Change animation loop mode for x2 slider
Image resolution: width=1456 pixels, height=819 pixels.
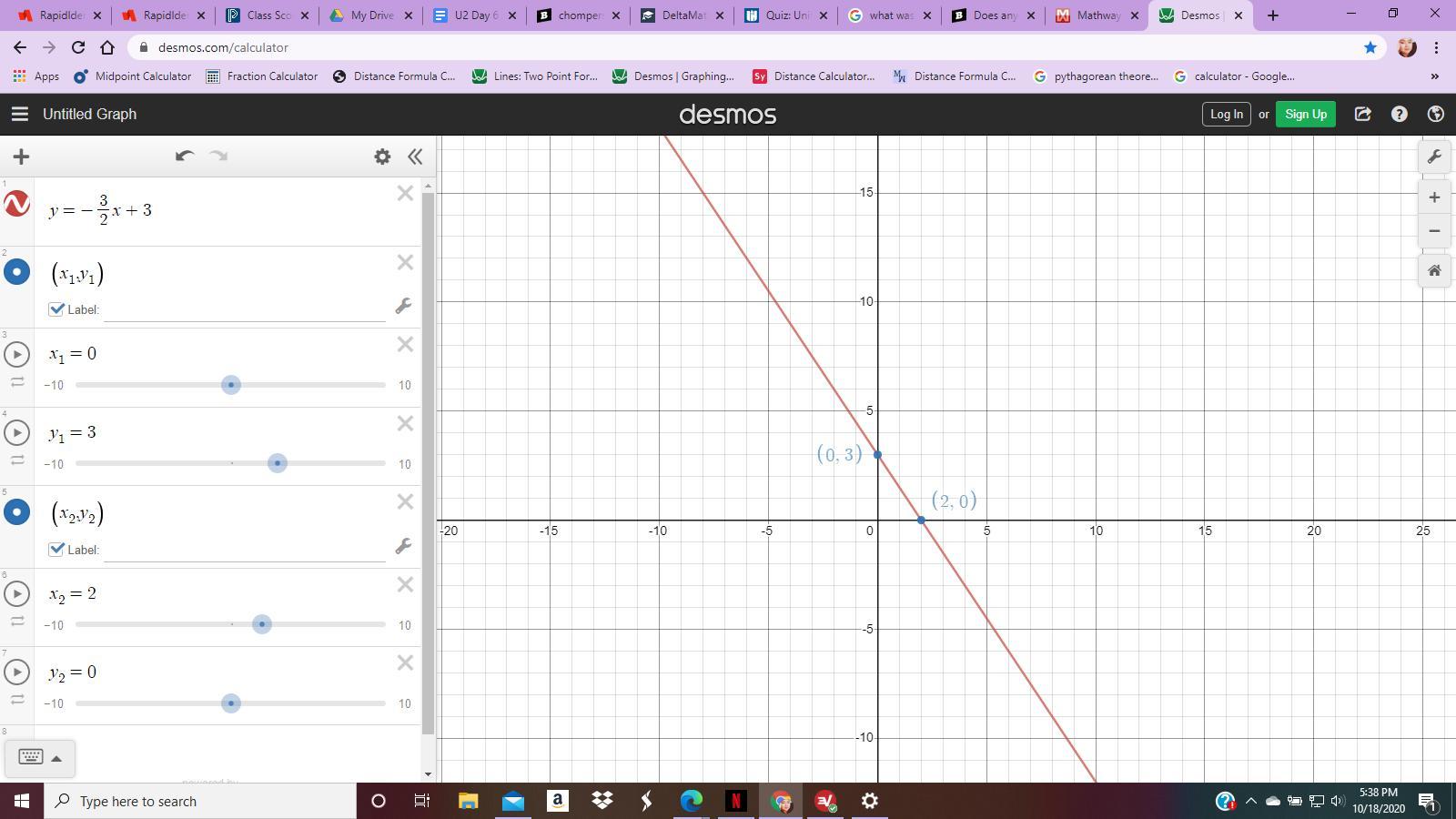17,622
